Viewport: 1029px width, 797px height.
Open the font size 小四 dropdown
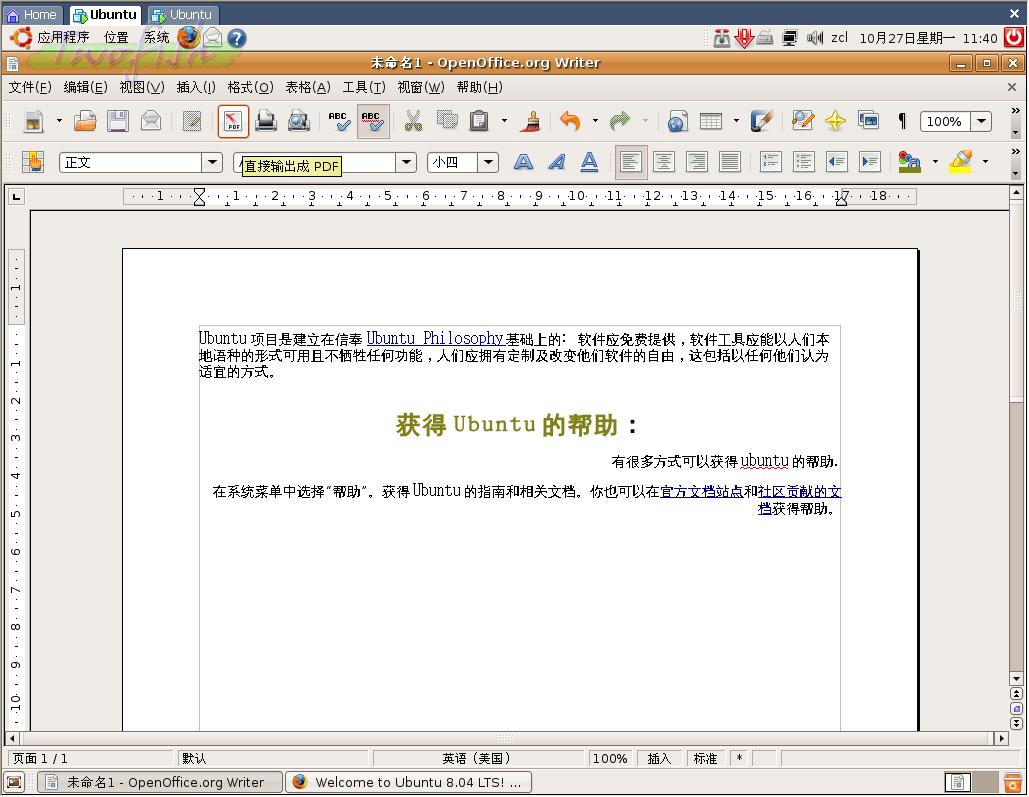click(488, 162)
